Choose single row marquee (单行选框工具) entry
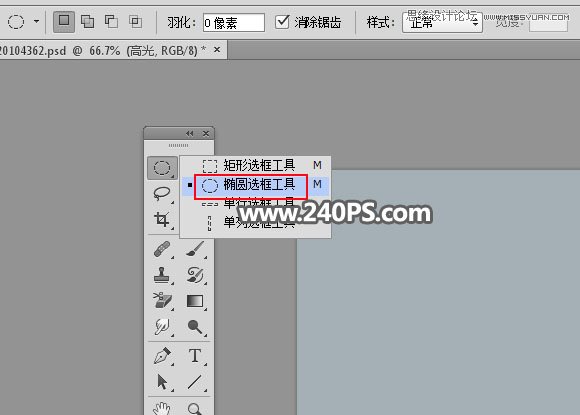This screenshot has width=580, height=415. [255, 204]
